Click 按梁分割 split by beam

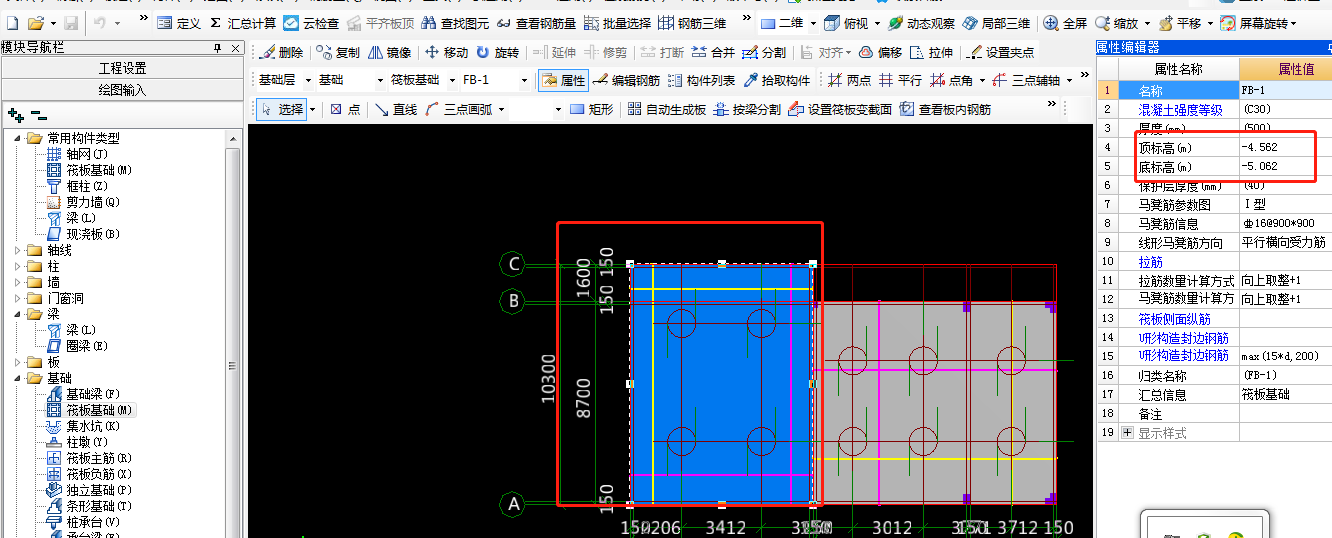(748, 110)
